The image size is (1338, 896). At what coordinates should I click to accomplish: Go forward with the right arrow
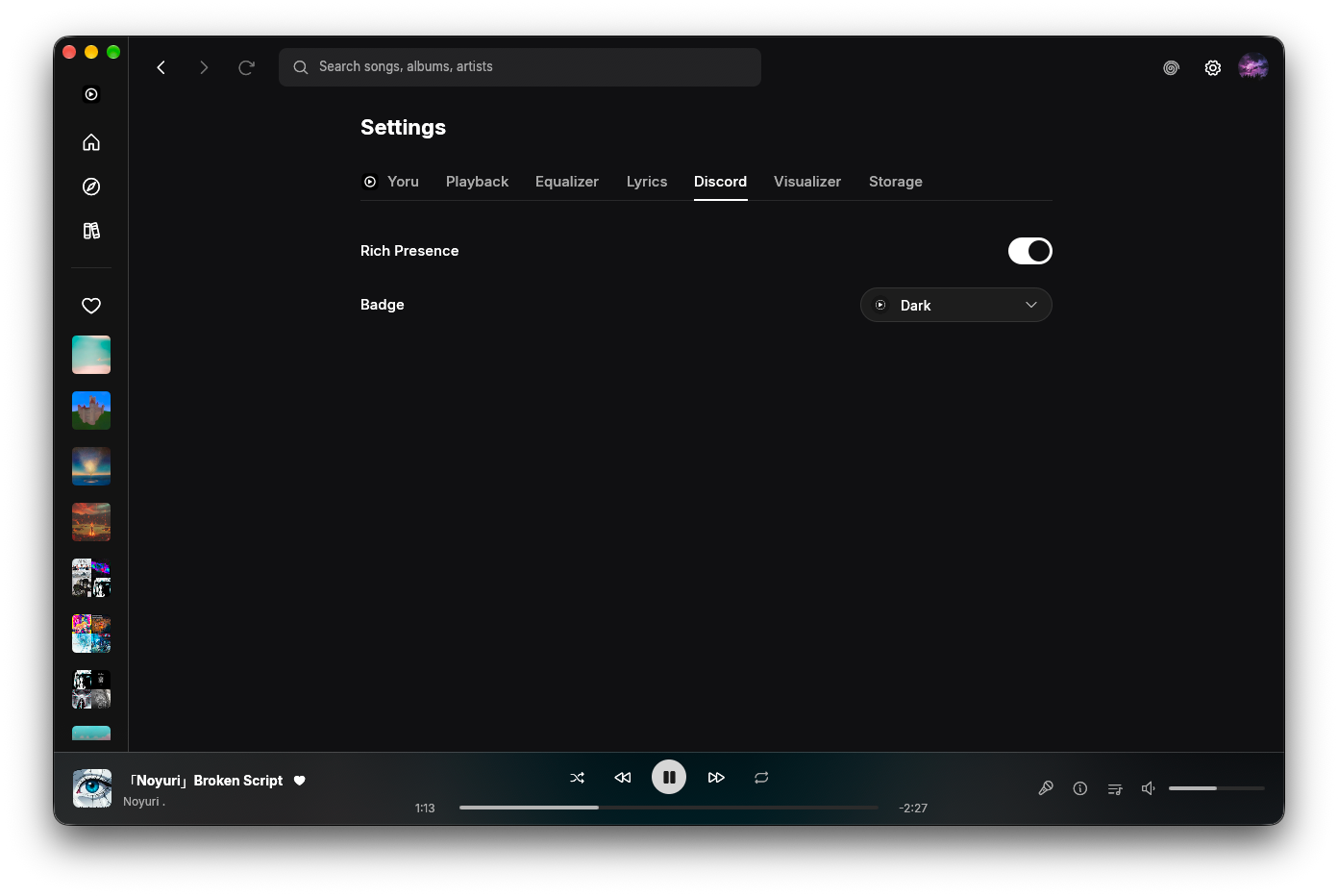coord(204,67)
